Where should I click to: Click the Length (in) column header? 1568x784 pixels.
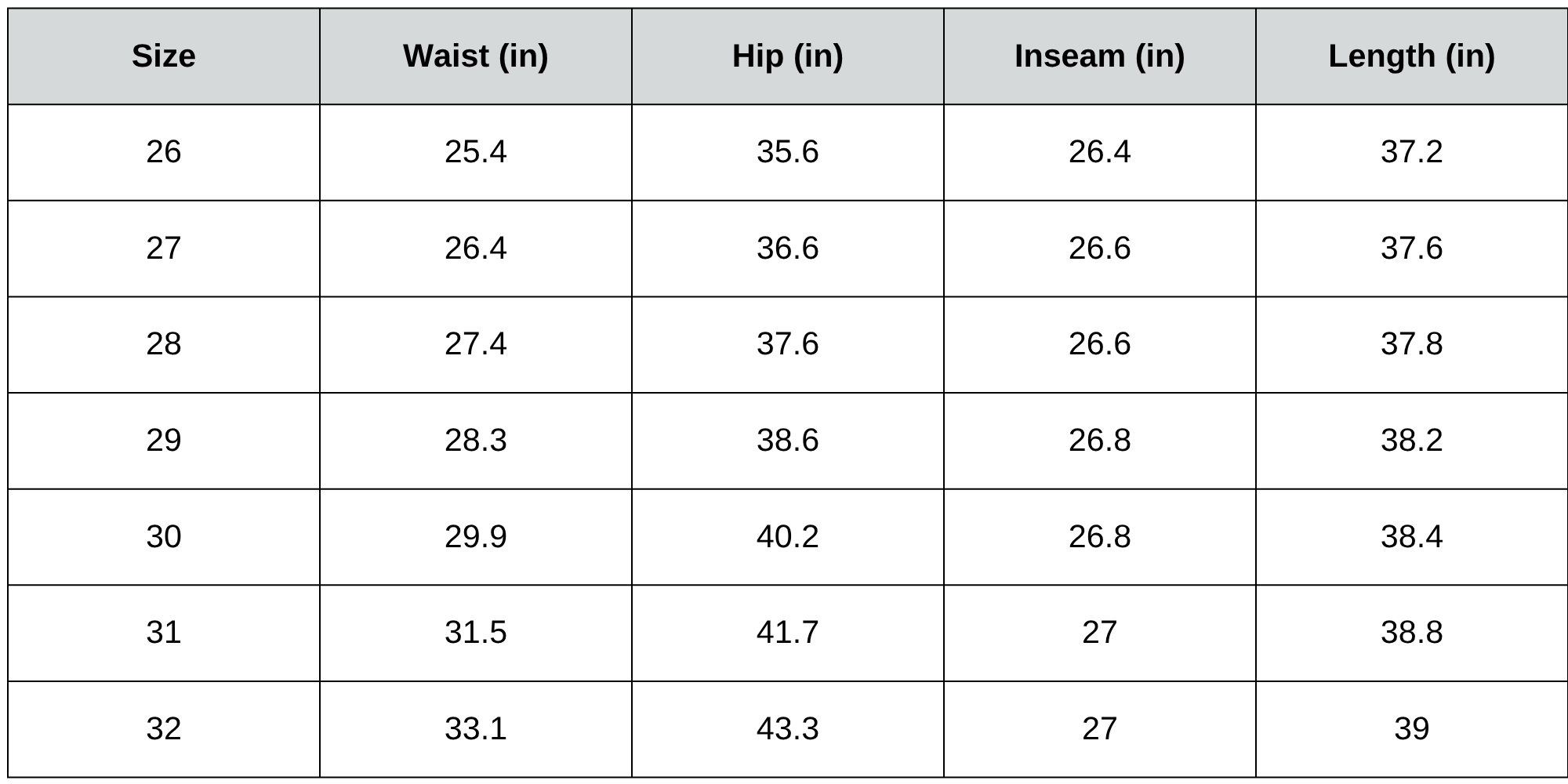pyautogui.click(x=1411, y=56)
